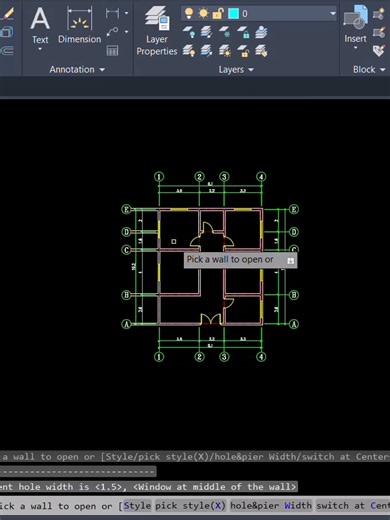
Task: Choose pick style(X) command option
Action: coord(190,506)
